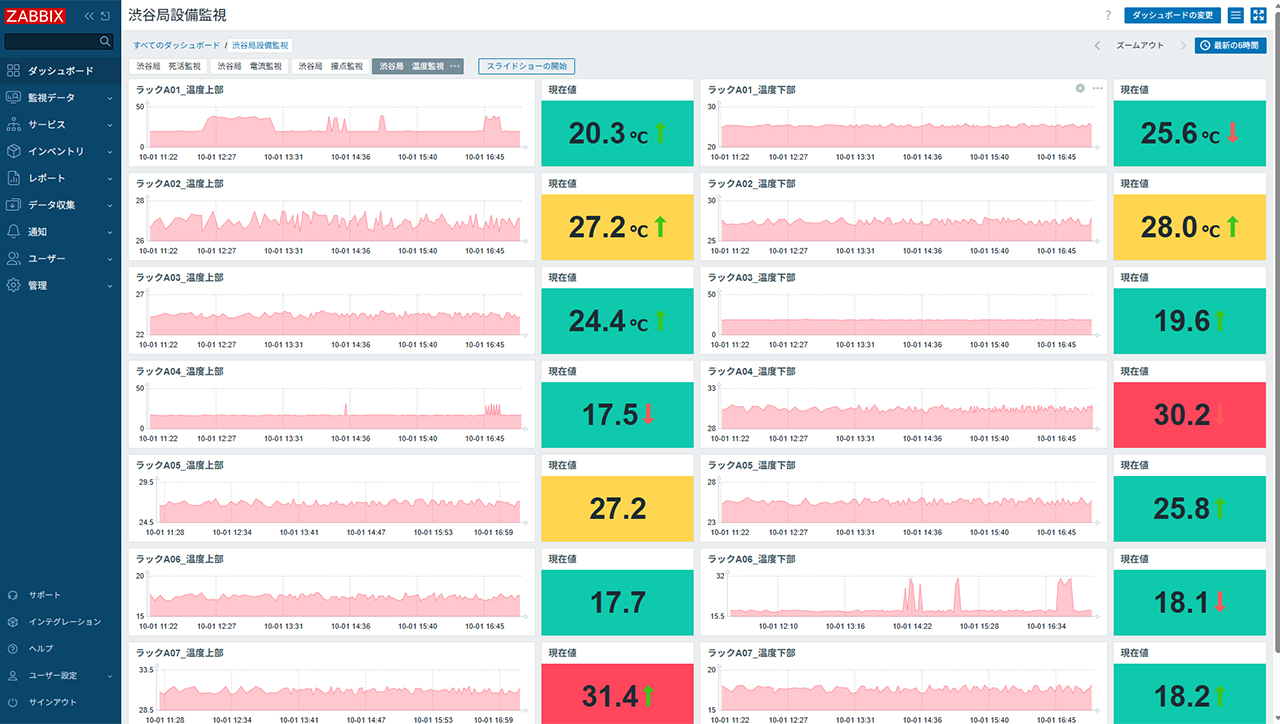The image size is (1280, 724).
Task: Toggle kiosk fullscreen mode icon
Action: [1259, 16]
